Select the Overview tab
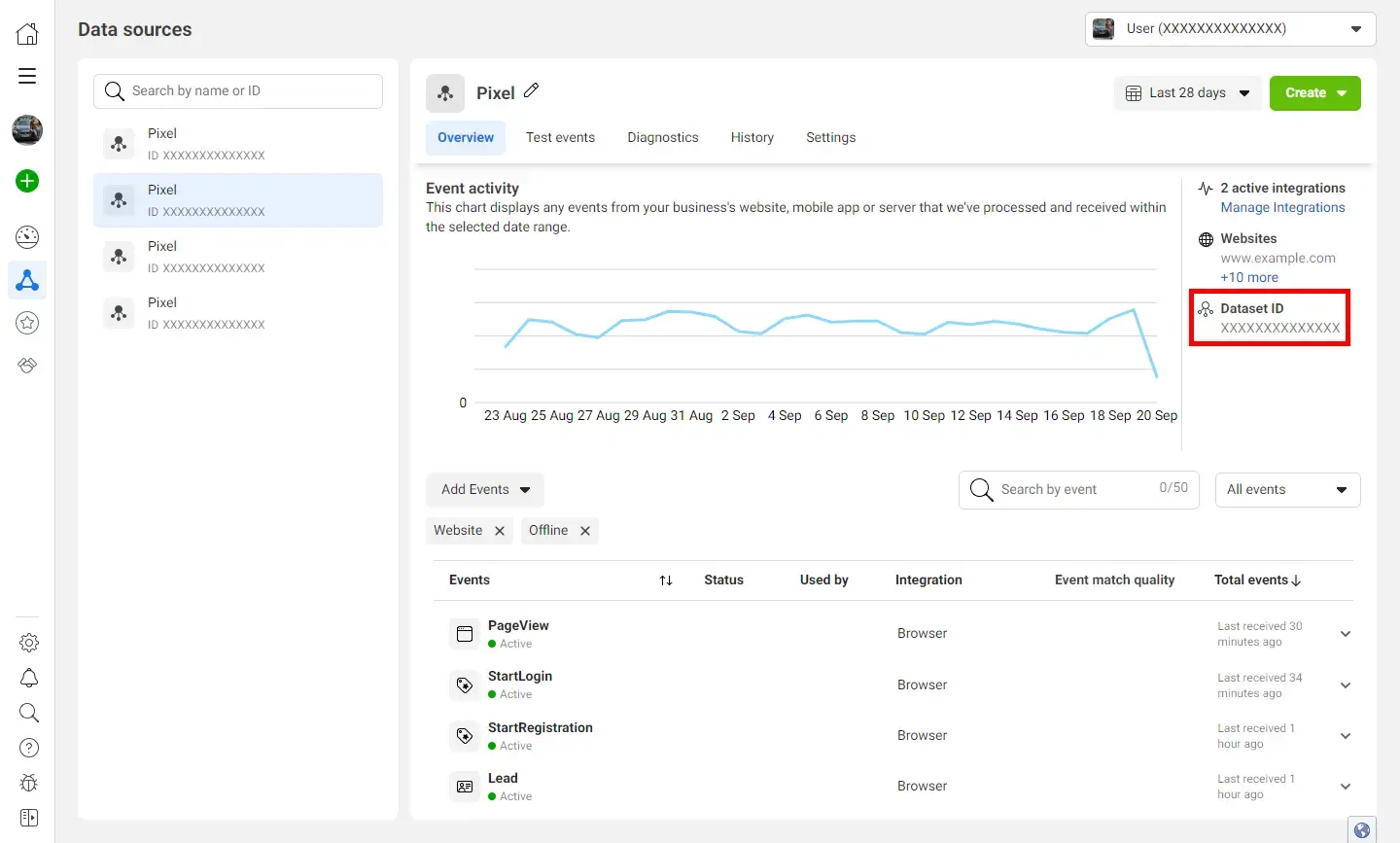Viewport: 1400px width, 843px height. (x=466, y=138)
